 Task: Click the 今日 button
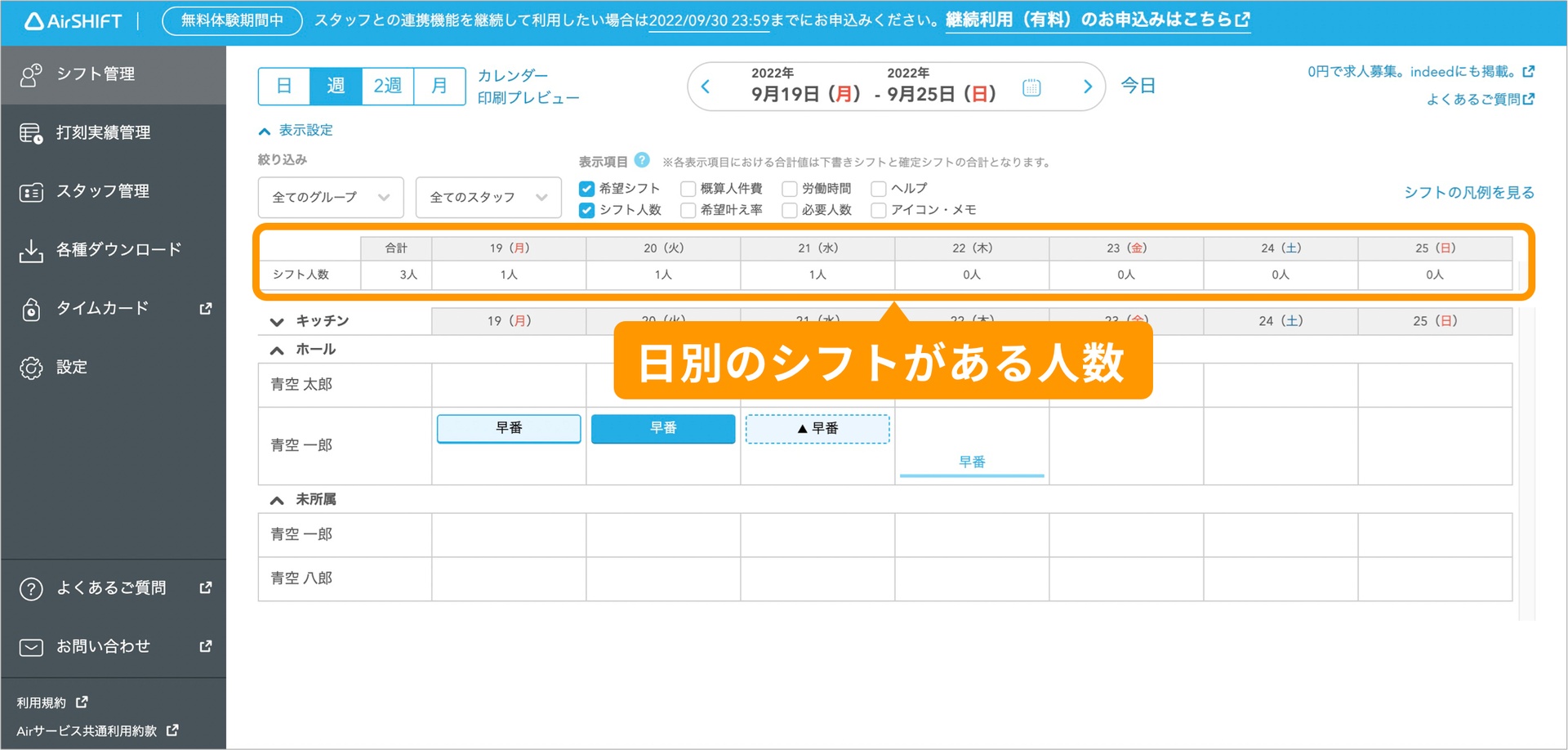(x=1138, y=85)
